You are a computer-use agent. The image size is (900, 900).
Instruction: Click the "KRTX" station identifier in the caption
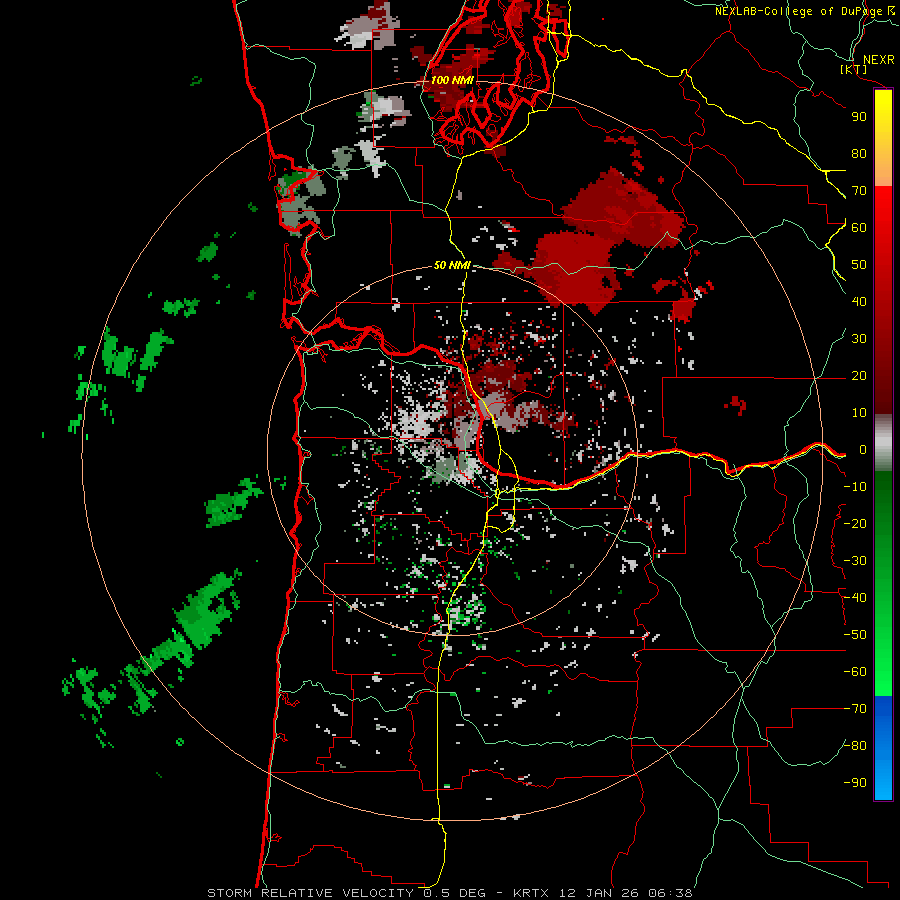[530, 893]
